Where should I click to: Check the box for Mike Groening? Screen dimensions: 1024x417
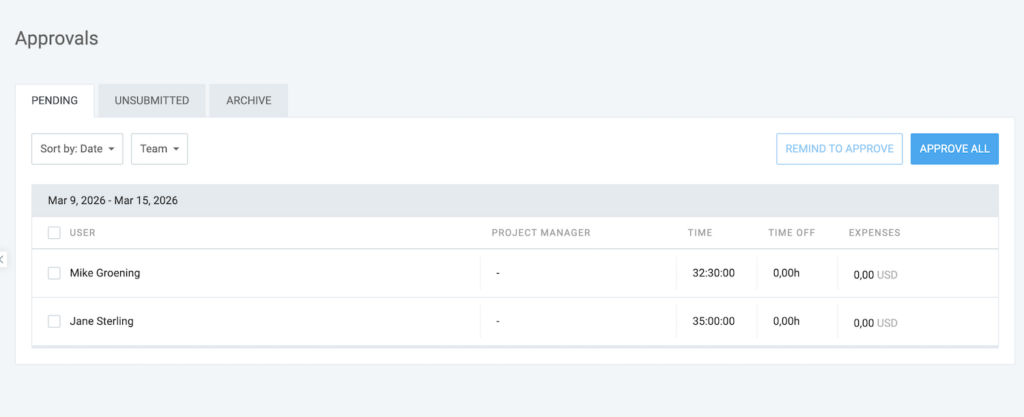coord(54,273)
